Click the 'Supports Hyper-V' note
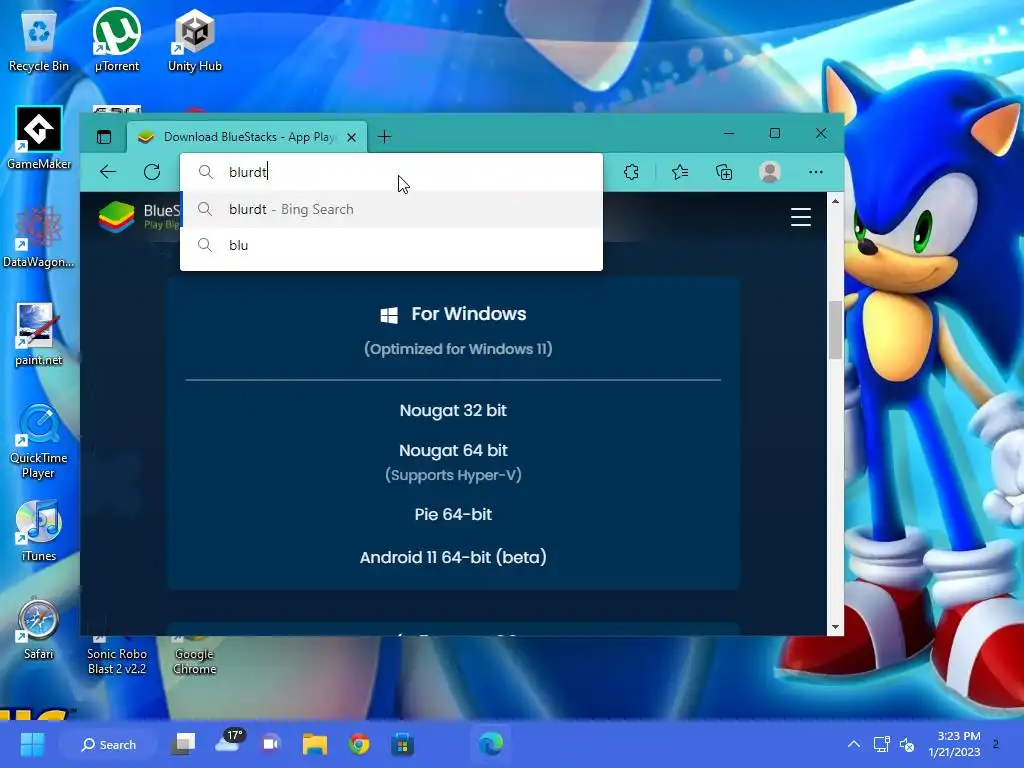This screenshot has width=1024, height=768. pos(453,475)
